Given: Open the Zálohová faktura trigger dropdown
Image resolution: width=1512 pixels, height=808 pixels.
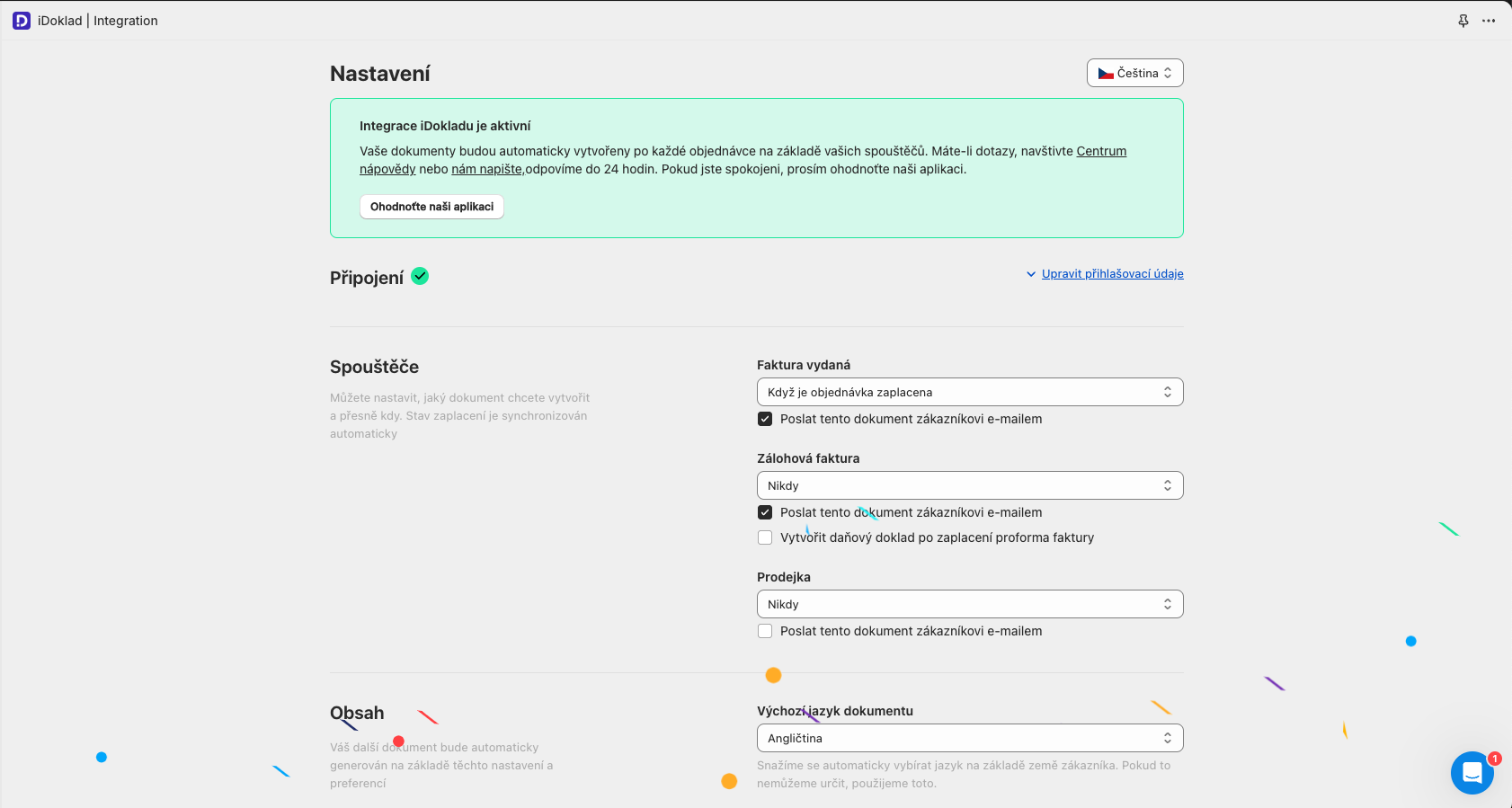Looking at the screenshot, I should (969, 485).
